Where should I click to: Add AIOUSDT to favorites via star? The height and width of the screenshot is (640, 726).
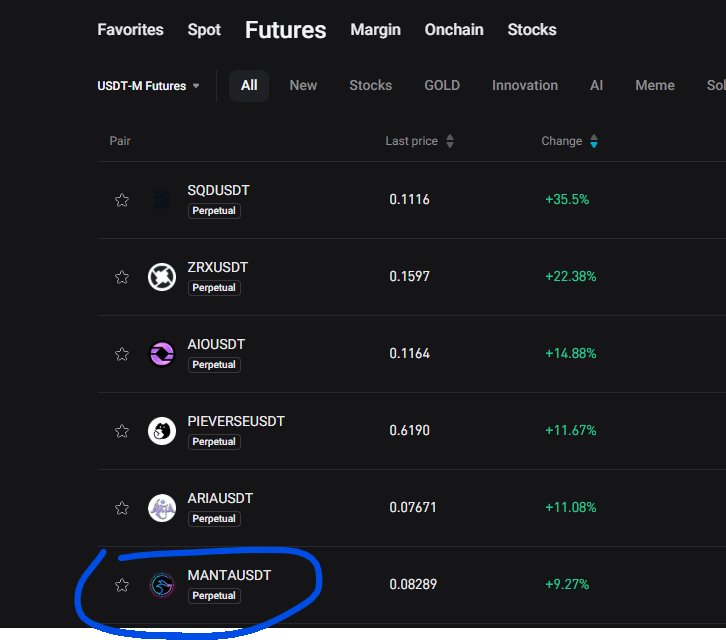click(x=122, y=354)
